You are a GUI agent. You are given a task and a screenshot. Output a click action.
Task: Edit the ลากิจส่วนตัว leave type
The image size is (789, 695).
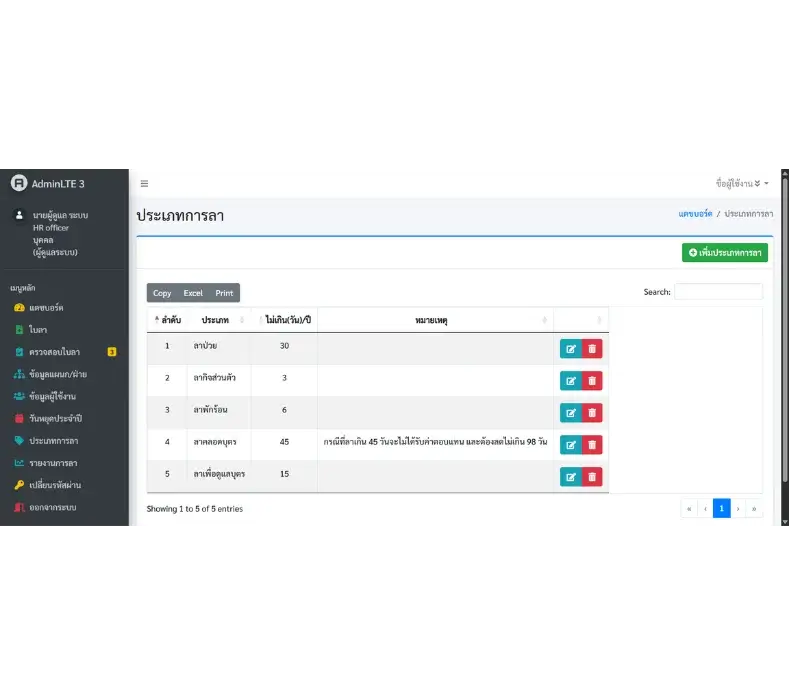(570, 380)
